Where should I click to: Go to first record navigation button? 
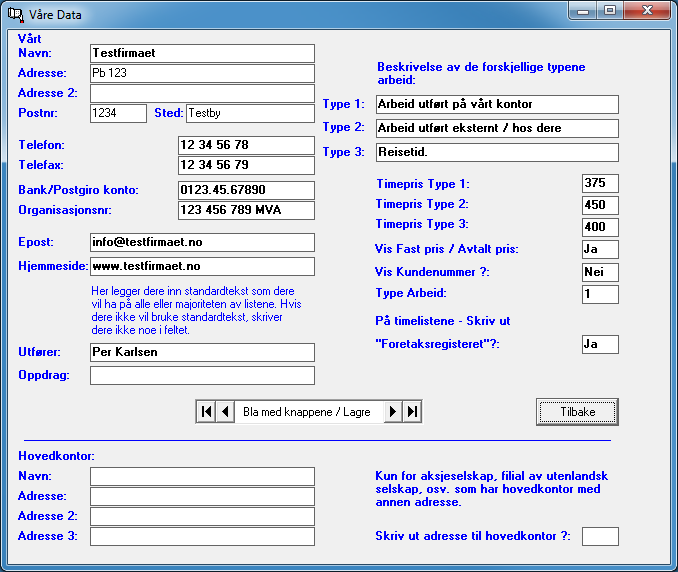[x=206, y=411]
